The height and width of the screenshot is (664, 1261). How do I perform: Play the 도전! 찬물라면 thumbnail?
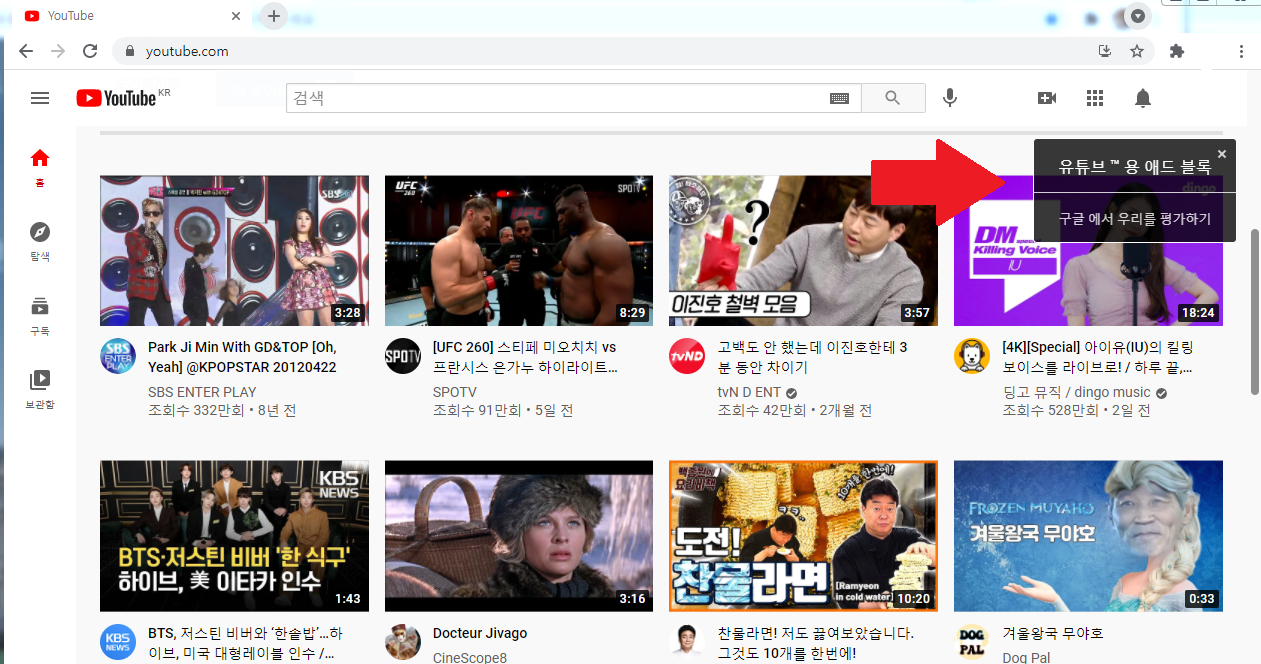[x=803, y=536]
